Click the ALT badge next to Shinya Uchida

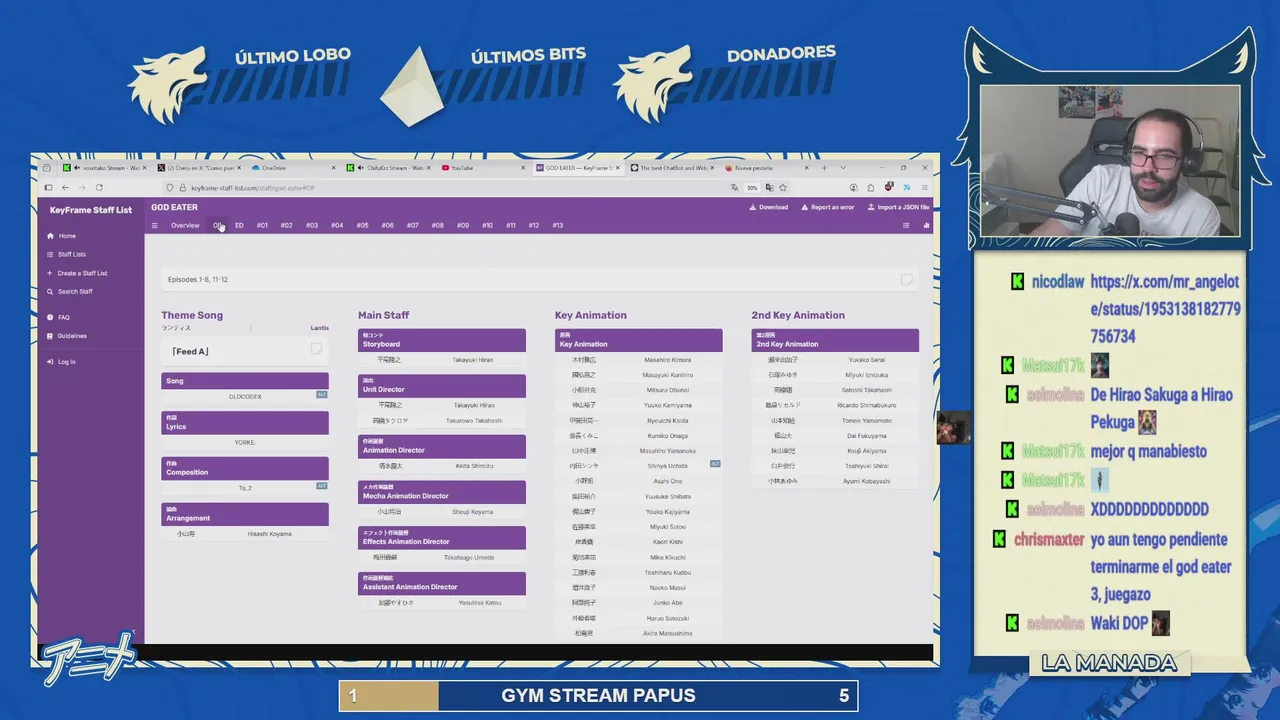point(715,464)
